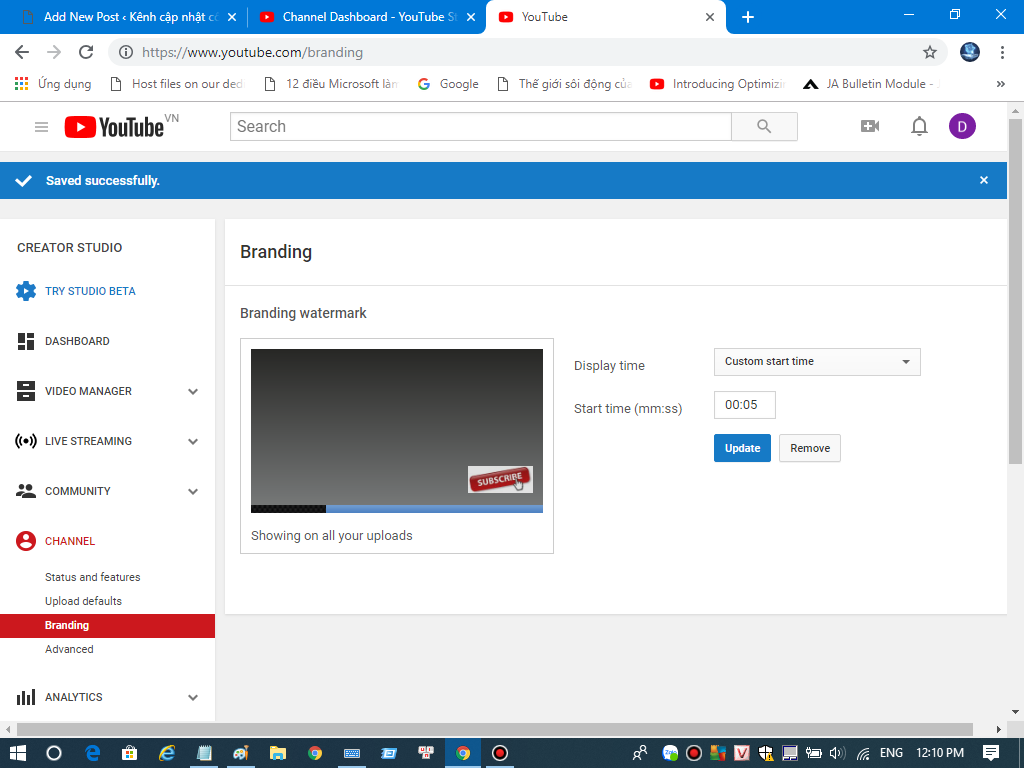This screenshot has height=768, width=1024.
Task: Reload the page using the browser refresh icon
Action: pyautogui.click(x=86, y=52)
